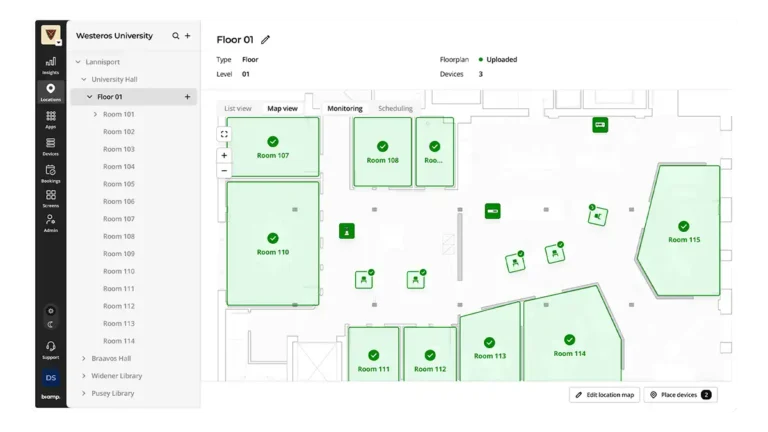Screen dimensions: 768x432
Task: Switch to the List view tab
Action: coord(238,108)
